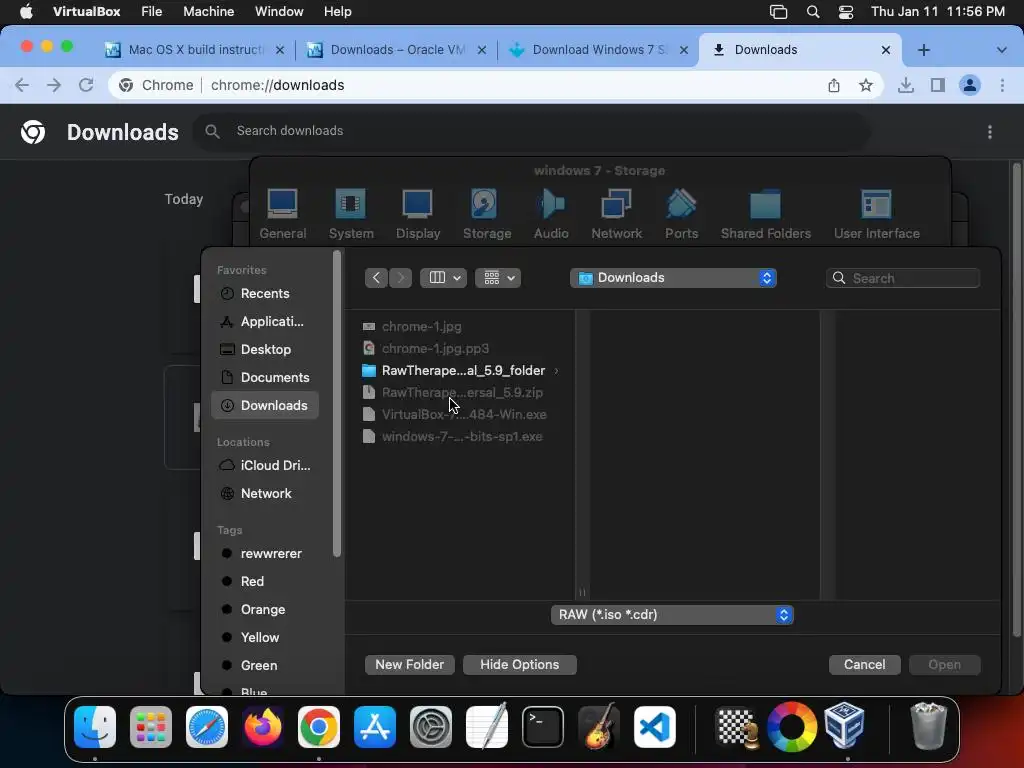Open a new Chrome tab
1024x768 pixels.
pyautogui.click(x=923, y=50)
